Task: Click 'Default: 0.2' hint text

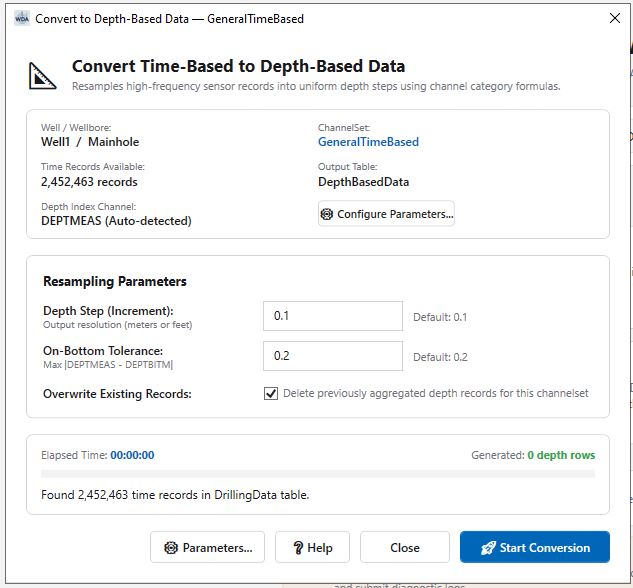Action: pos(440,357)
